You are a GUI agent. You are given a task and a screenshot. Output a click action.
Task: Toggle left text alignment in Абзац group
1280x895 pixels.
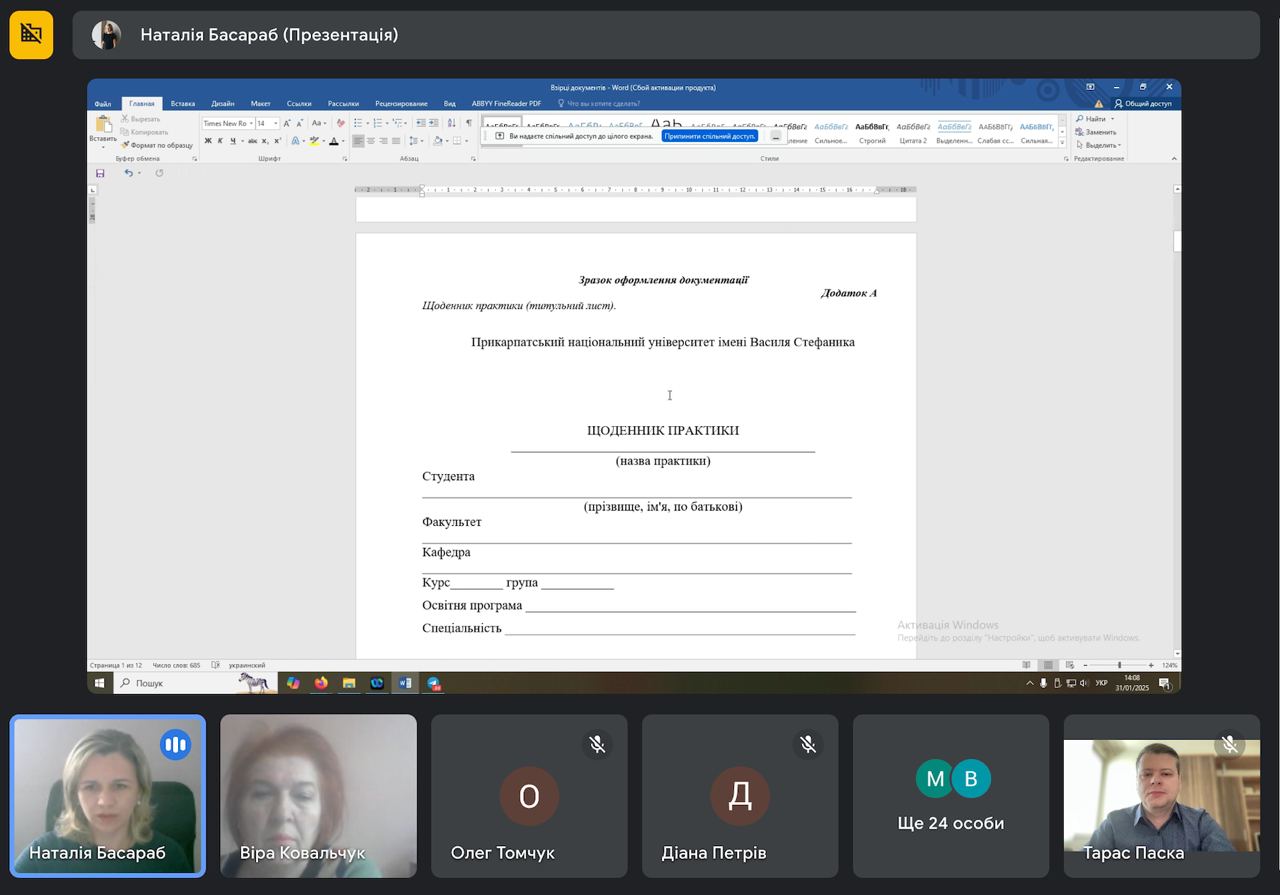coord(358,141)
